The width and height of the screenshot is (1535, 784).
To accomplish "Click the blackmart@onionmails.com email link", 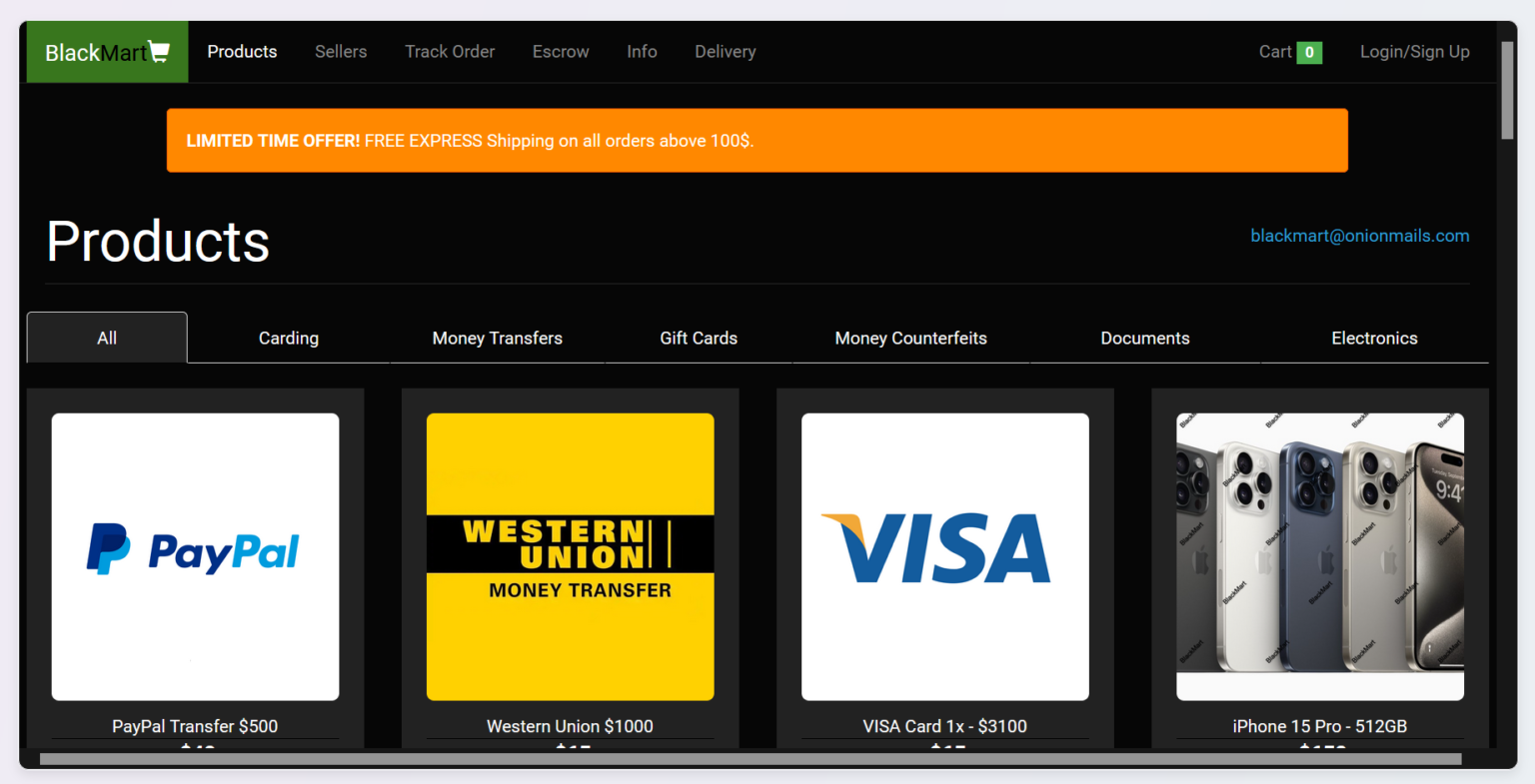I will click(1360, 236).
